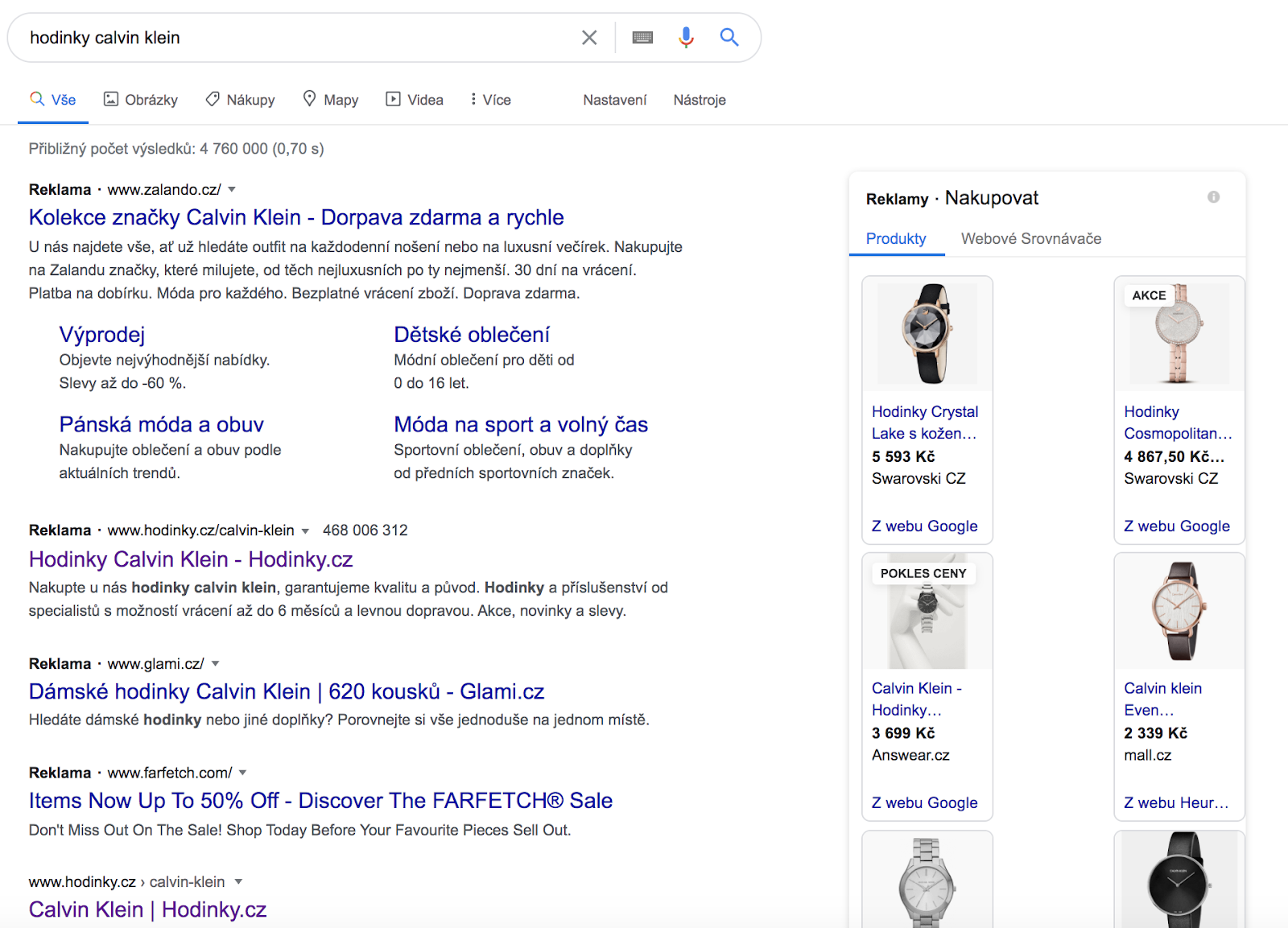
Task: Click the www.zalando.cz/ ad URL
Action: [x=164, y=190]
